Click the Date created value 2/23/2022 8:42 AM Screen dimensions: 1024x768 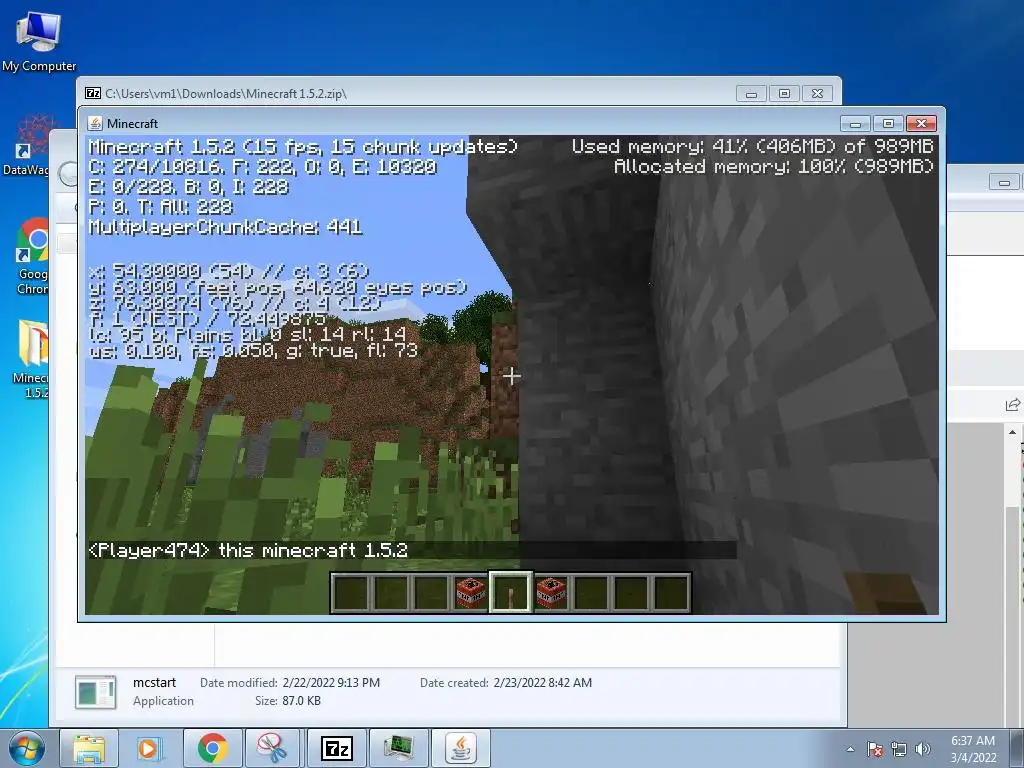543,682
